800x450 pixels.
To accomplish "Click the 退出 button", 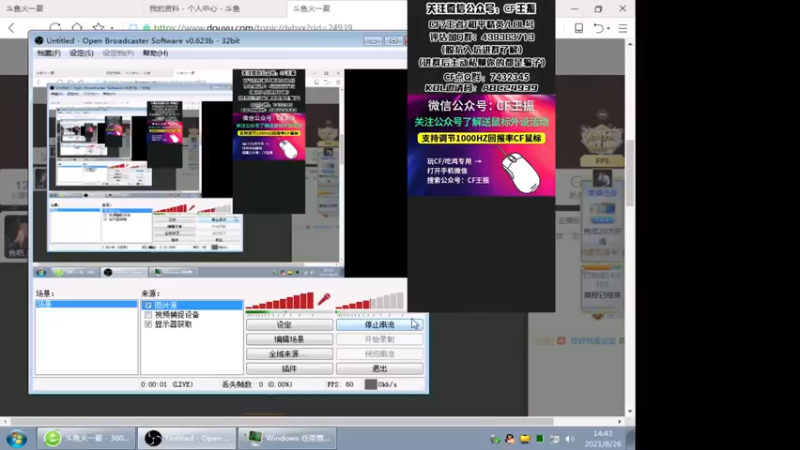I will 380,368.
